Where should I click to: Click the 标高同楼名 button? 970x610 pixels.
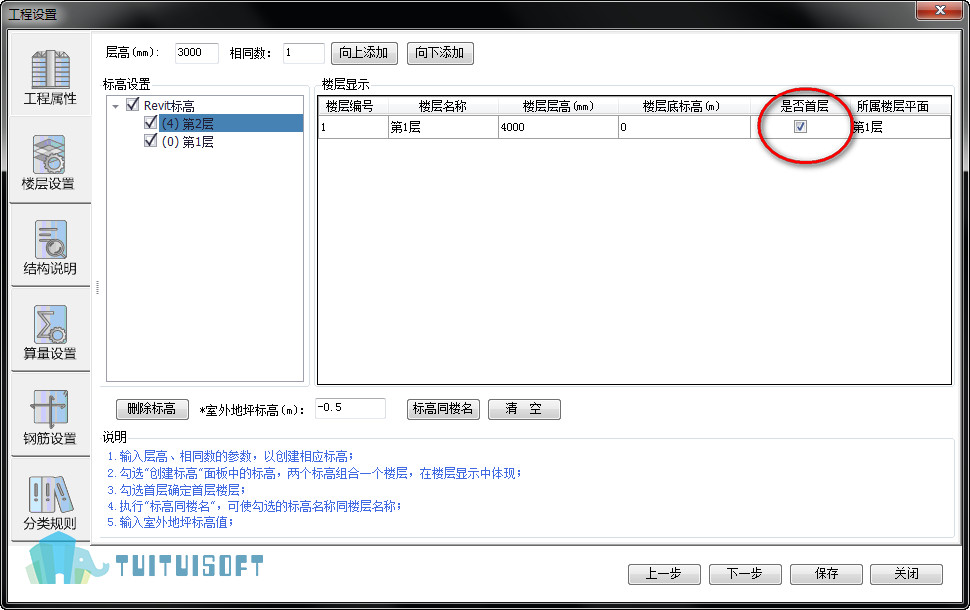click(444, 409)
